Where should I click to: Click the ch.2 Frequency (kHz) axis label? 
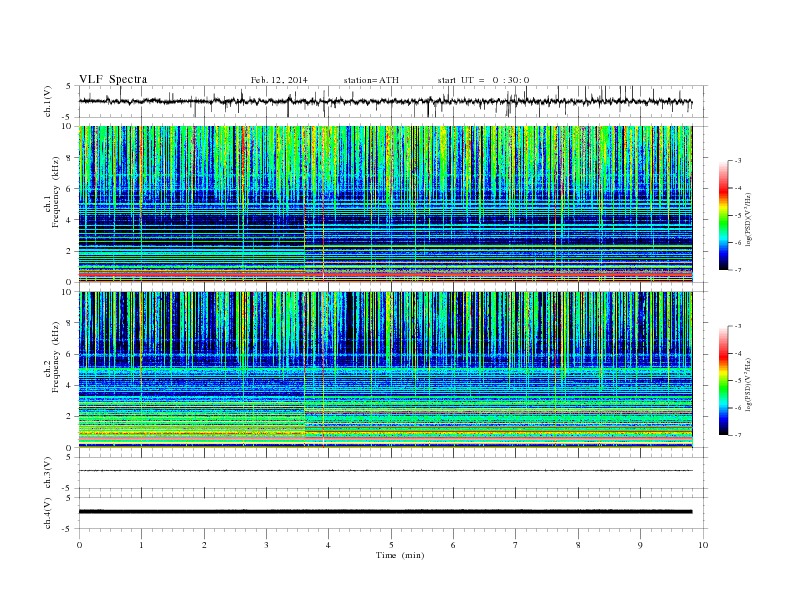coord(52,356)
